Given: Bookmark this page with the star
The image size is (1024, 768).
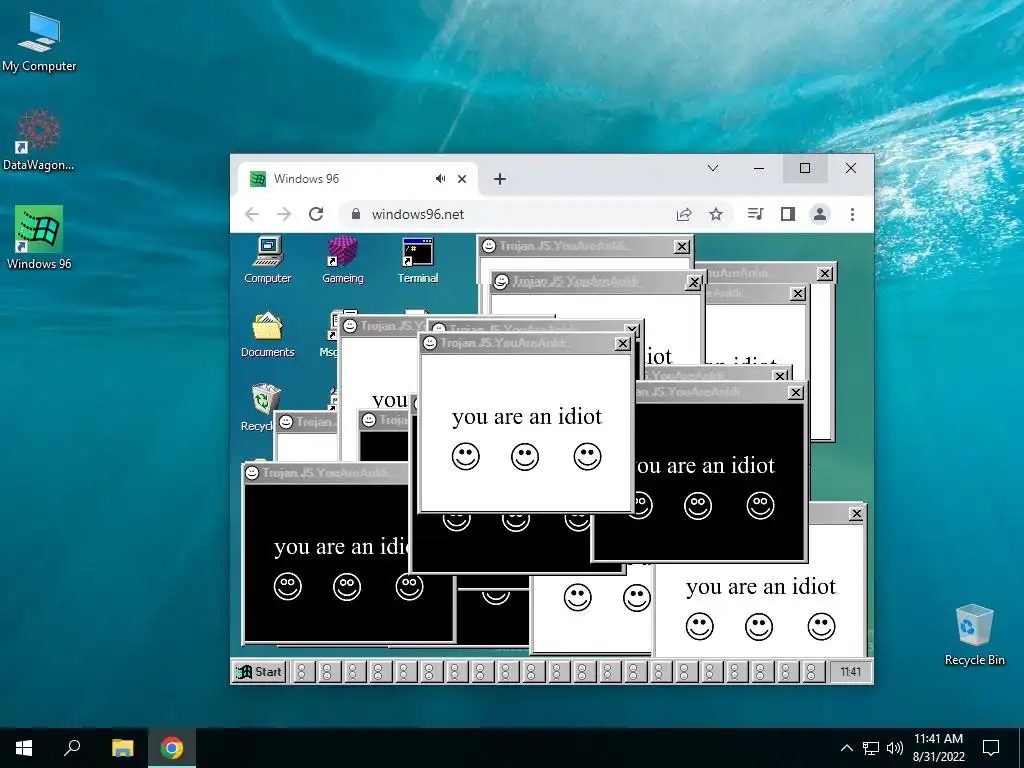Looking at the screenshot, I should [x=716, y=214].
